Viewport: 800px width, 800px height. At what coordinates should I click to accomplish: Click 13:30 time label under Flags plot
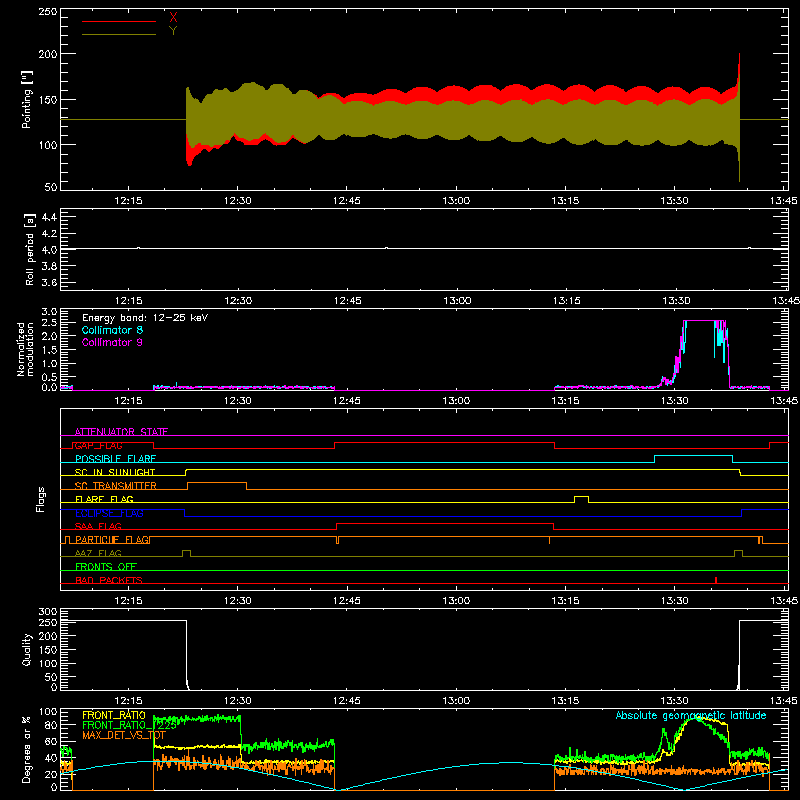(674, 601)
